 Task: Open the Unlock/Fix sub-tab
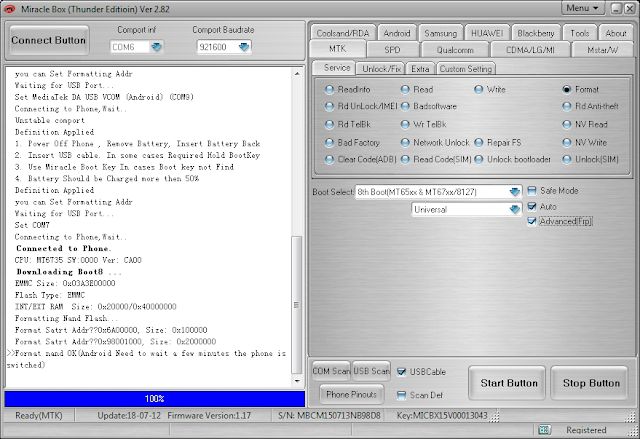tap(381, 69)
